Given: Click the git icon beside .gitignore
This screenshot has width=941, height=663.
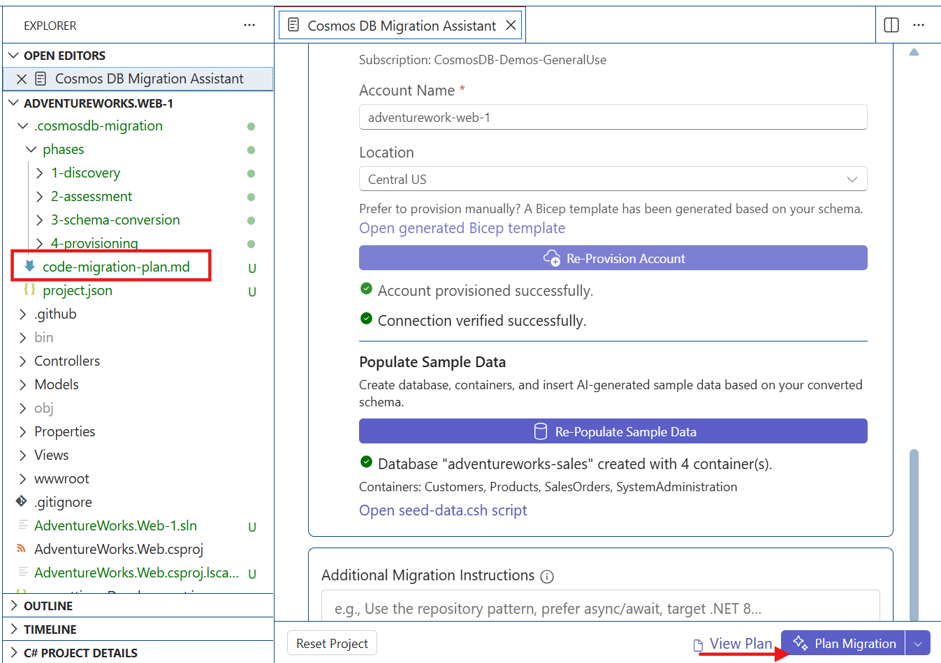Looking at the screenshot, I should click(x=22, y=501).
